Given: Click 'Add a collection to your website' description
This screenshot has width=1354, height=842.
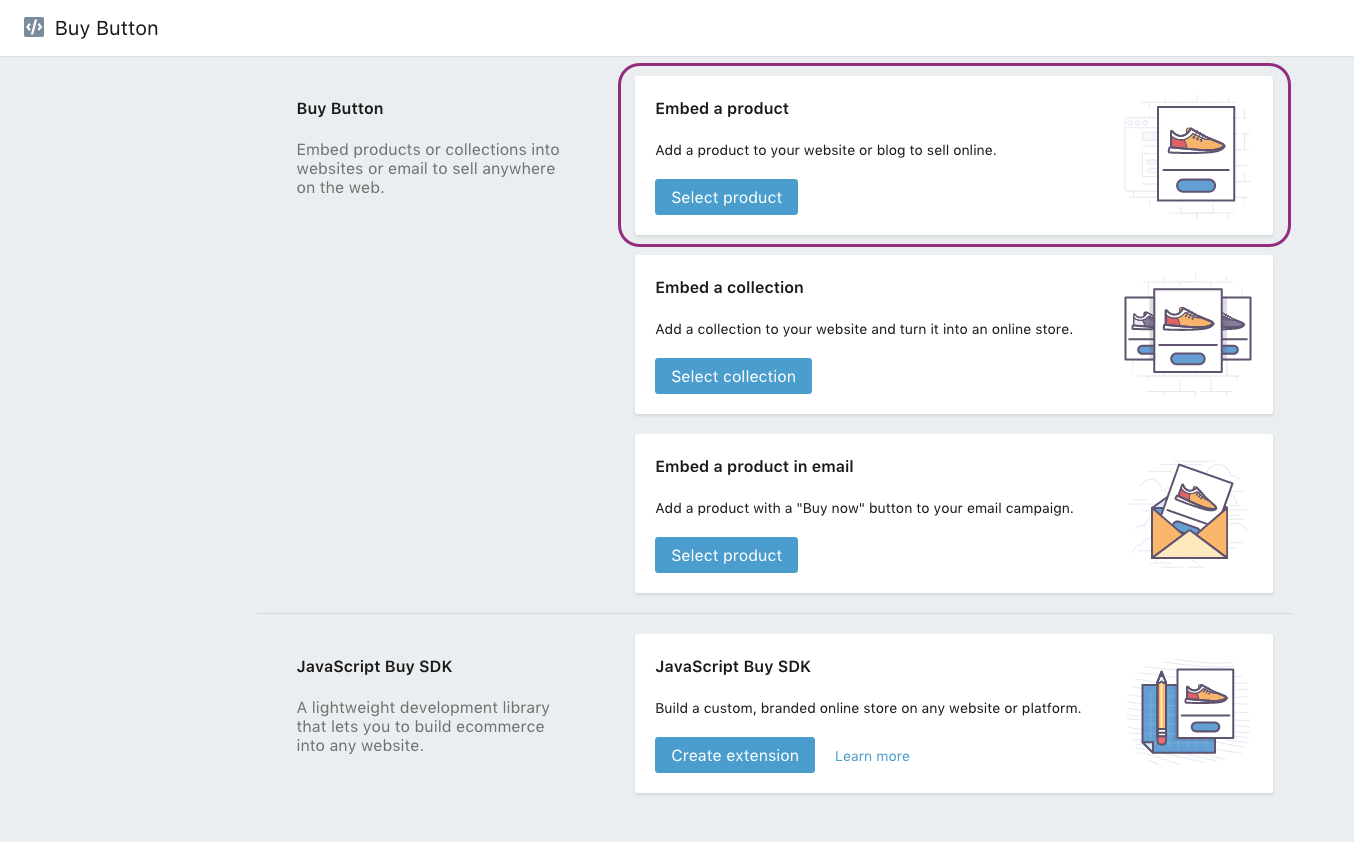Looking at the screenshot, I should [864, 329].
